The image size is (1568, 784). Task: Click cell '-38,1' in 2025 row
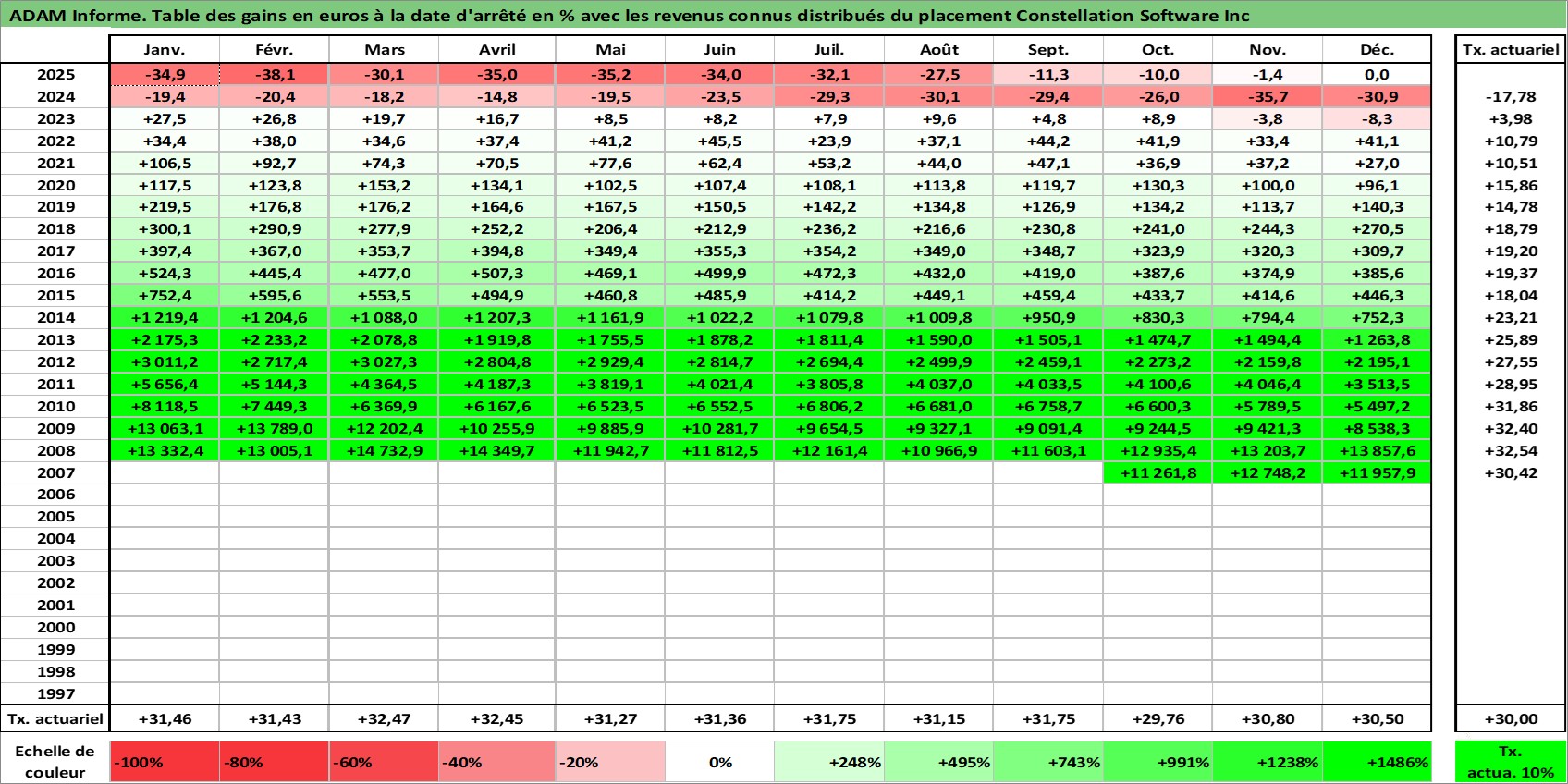point(274,75)
